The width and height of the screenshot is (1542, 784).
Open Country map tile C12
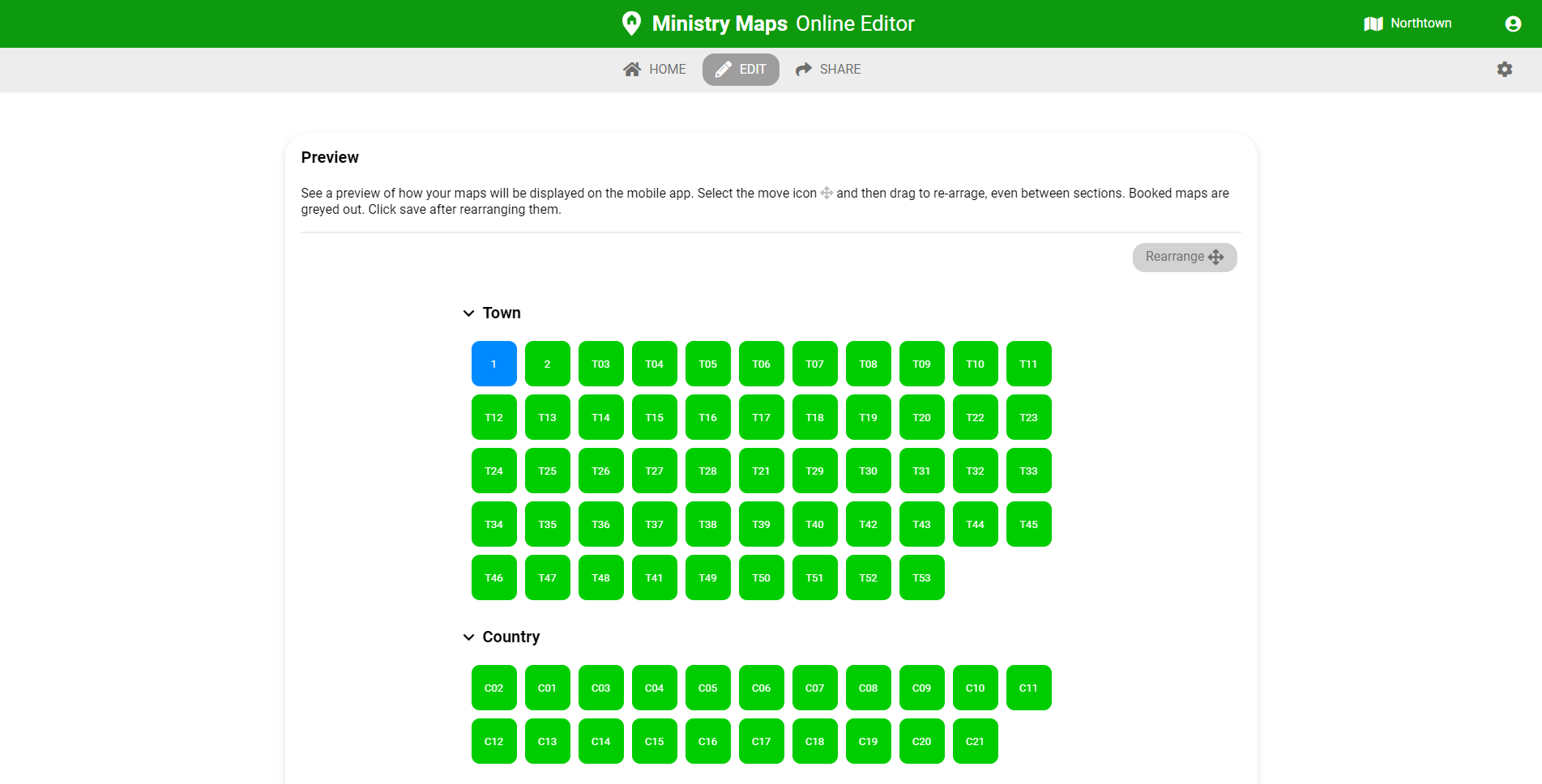(x=494, y=741)
